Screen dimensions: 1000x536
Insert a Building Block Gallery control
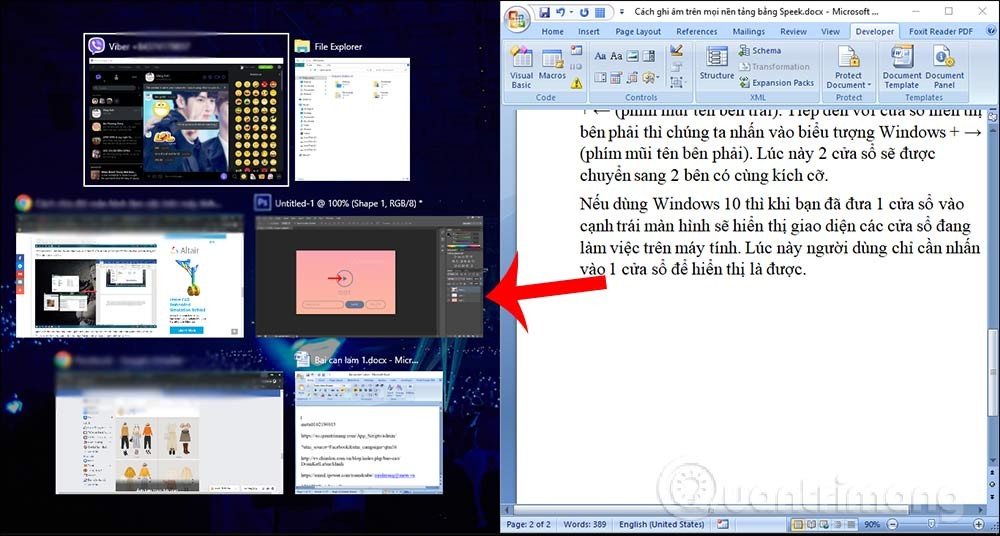[x=632, y=77]
